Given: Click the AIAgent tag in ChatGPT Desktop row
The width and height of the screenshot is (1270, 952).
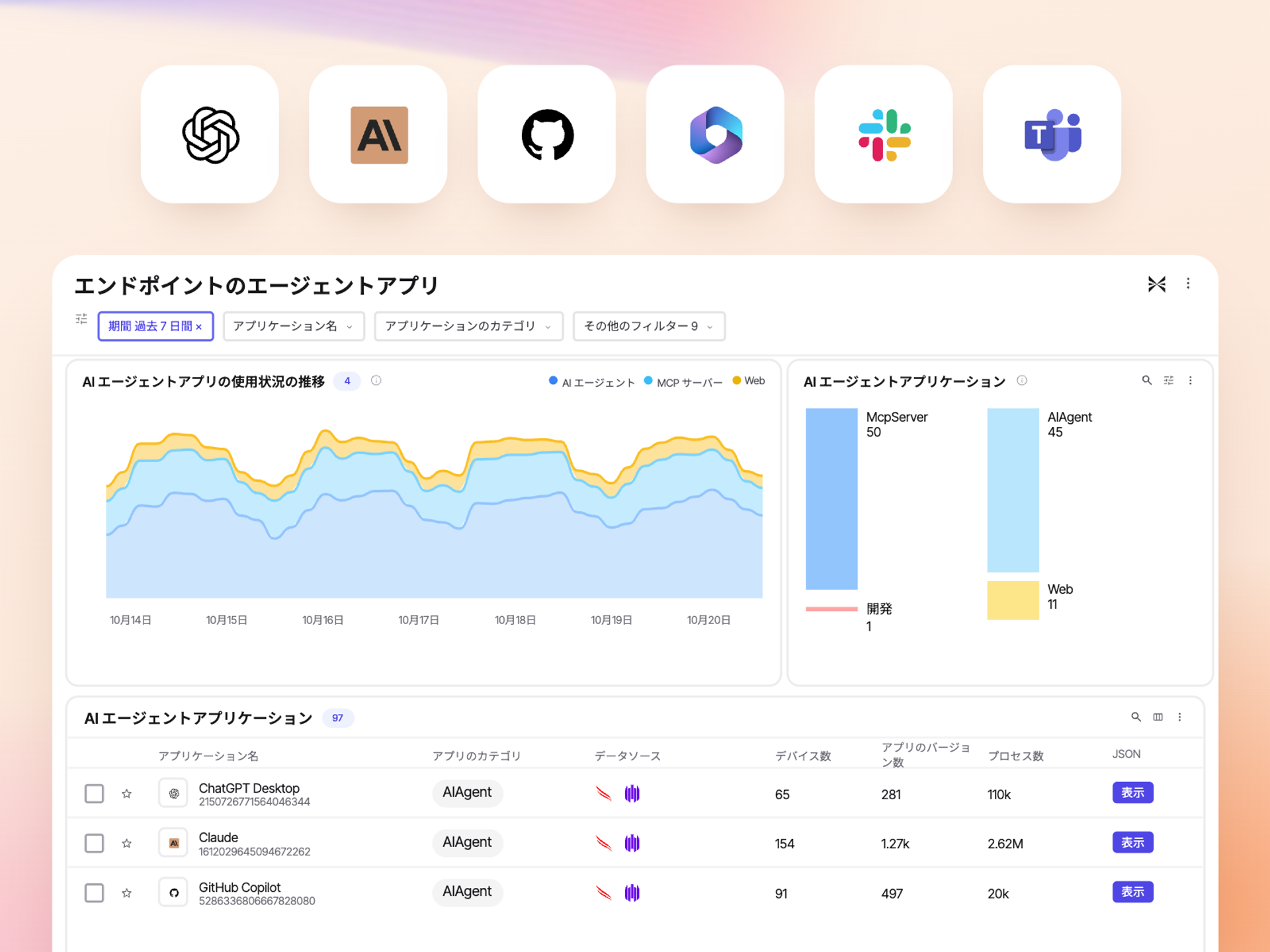Looking at the screenshot, I should (x=467, y=793).
